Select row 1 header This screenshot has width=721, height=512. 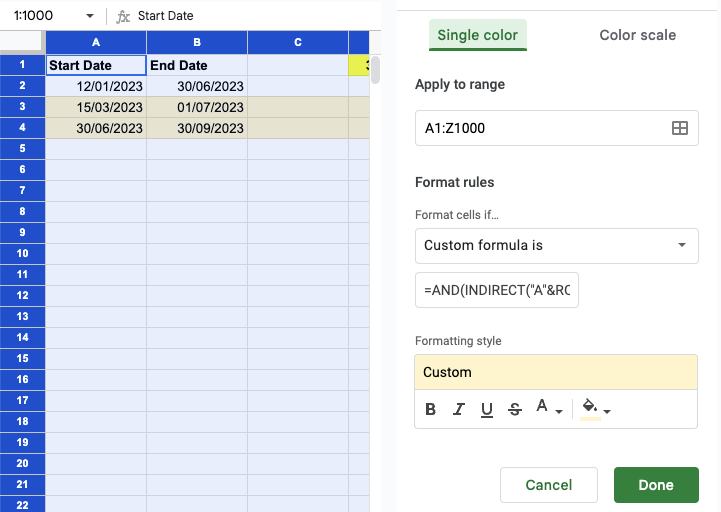(x=22, y=64)
